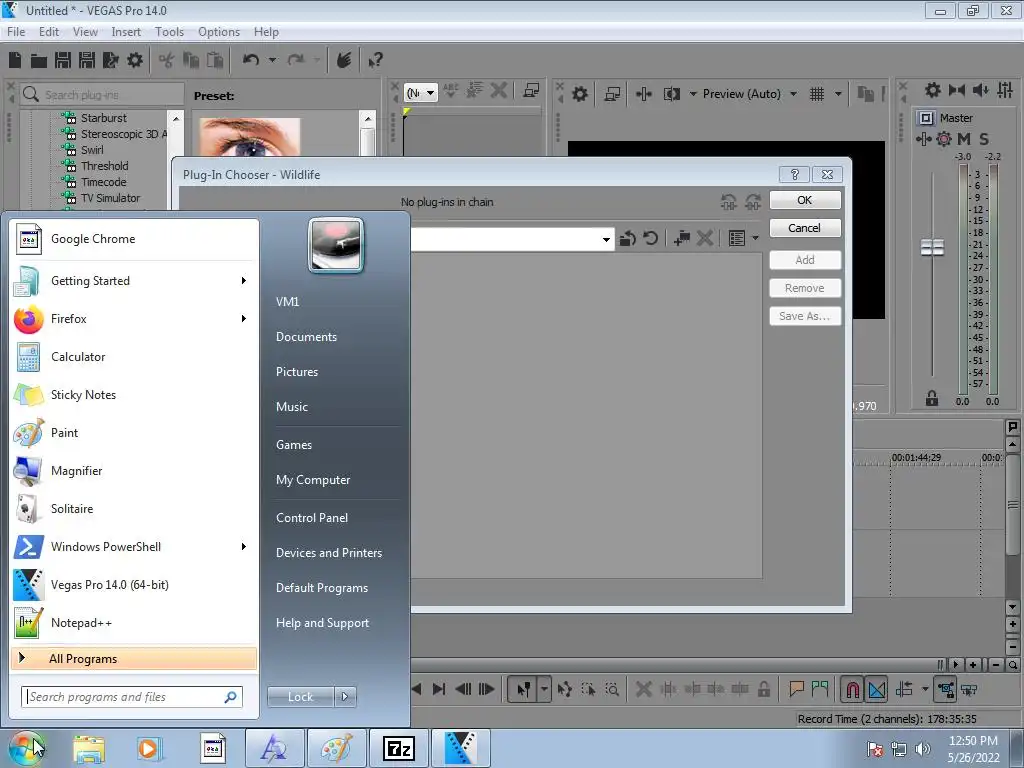The width and height of the screenshot is (1024, 768).
Task: Open Notepad++ from Start menu
Action: [x=134, y=622]
